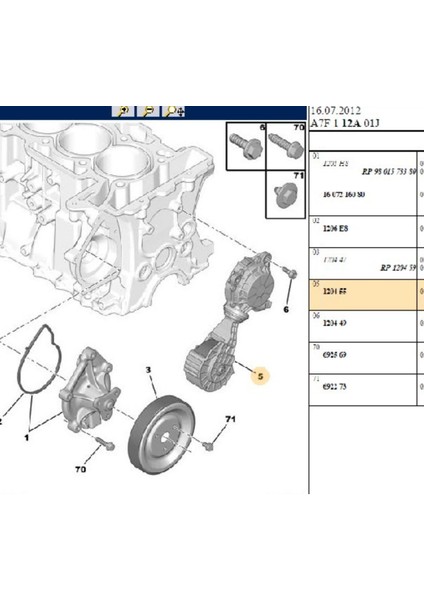The width and height of the screenshot is (424, 600).
Task: Select table row 06 part reference
Action: [335, 323]
